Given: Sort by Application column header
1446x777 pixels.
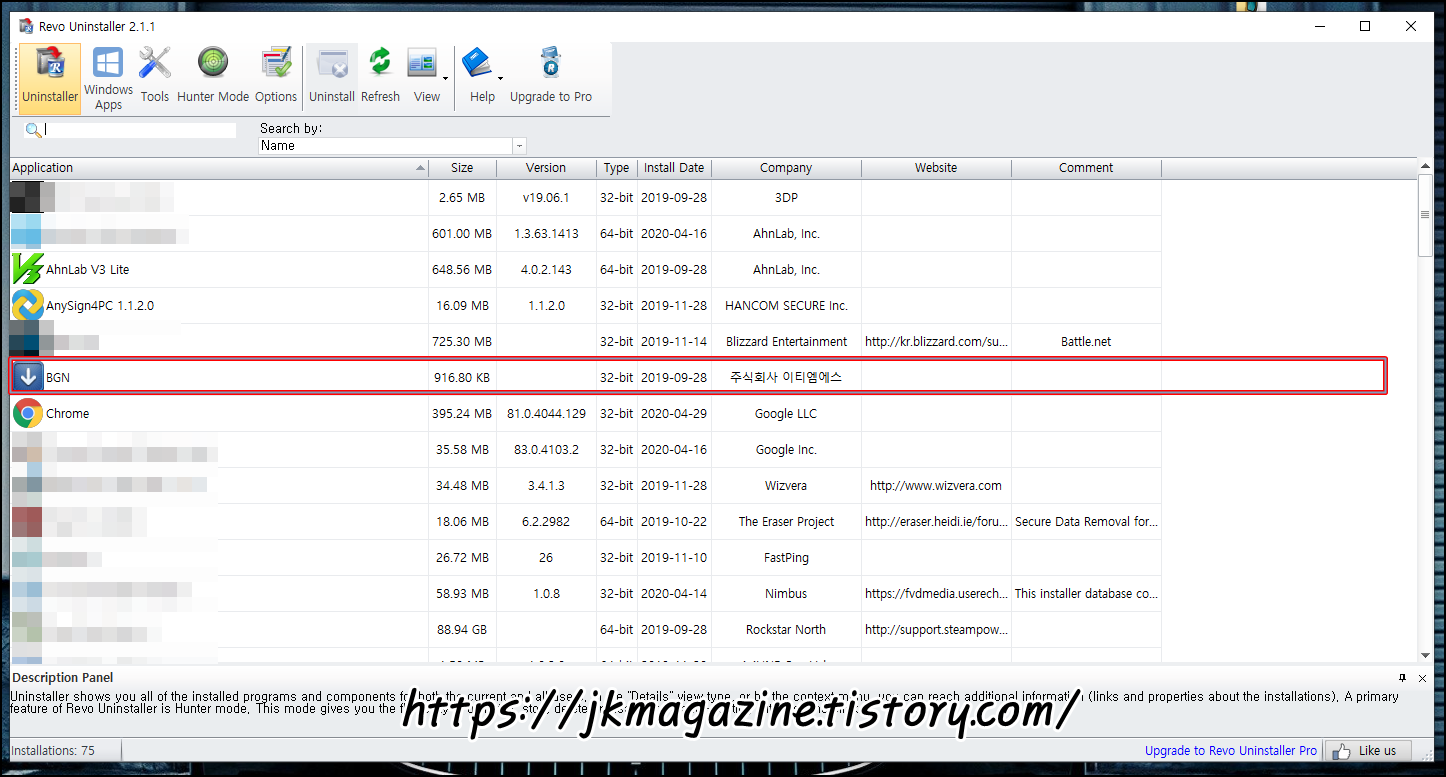Looking at the screenshot, I should pos(220,168).
